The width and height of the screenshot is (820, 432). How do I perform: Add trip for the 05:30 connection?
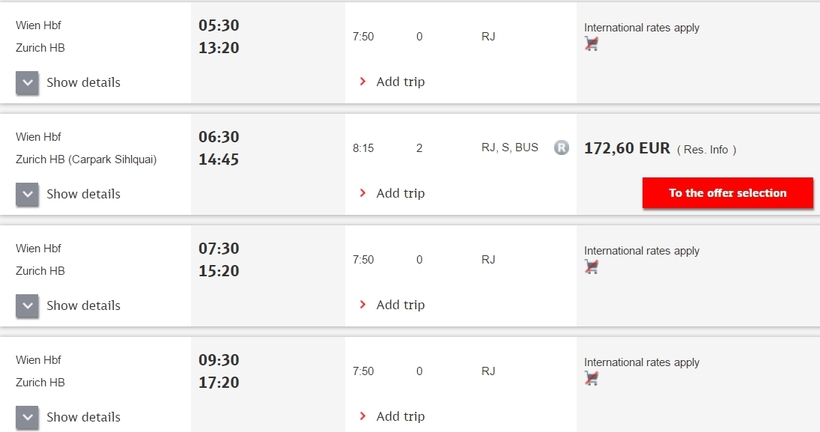pos(401,82)
